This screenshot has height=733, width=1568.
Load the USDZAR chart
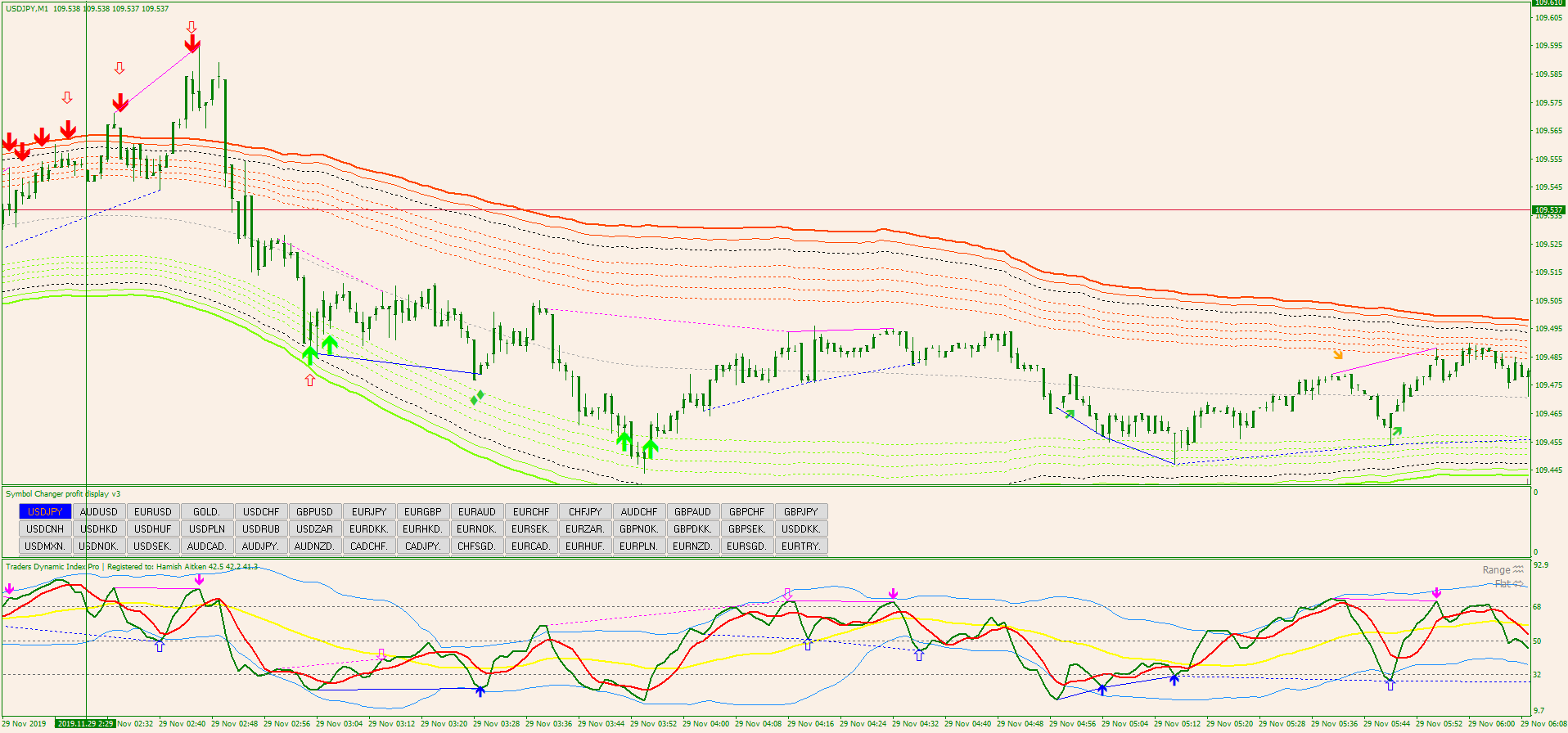pyautogui.click(x=315, y=528)
